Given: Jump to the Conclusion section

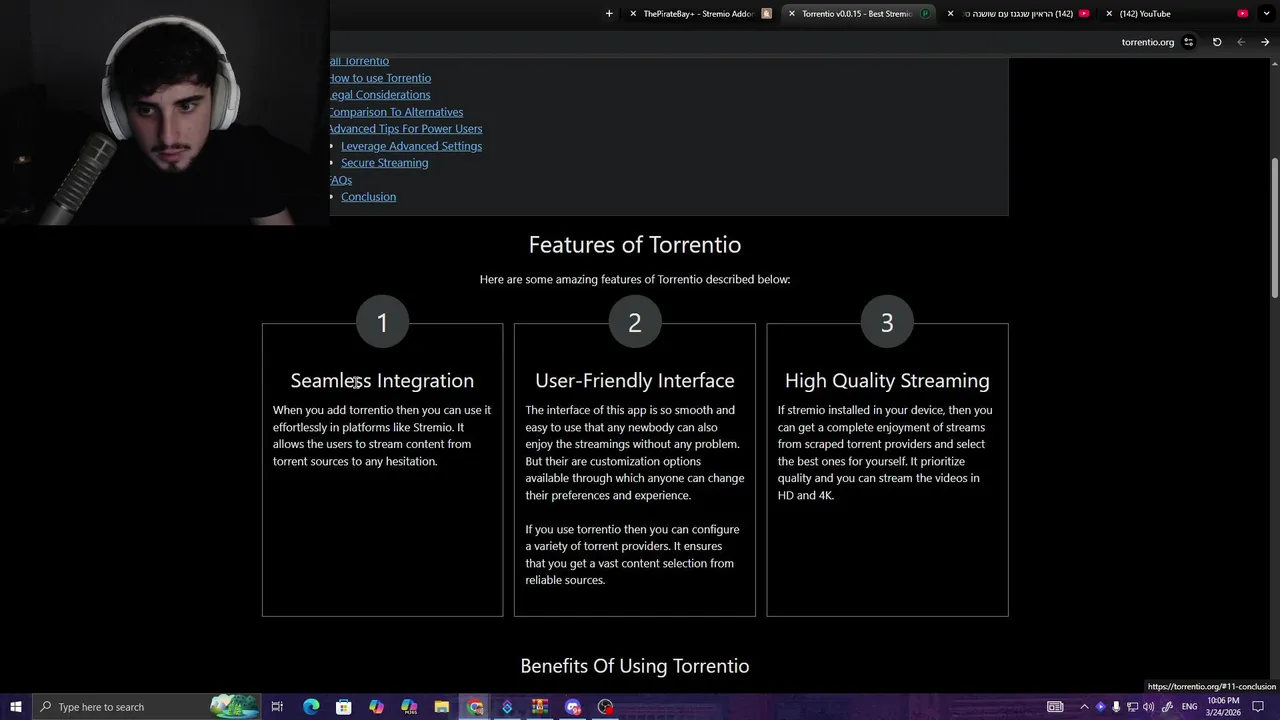Looking at the screenshot, I should 368,197.
